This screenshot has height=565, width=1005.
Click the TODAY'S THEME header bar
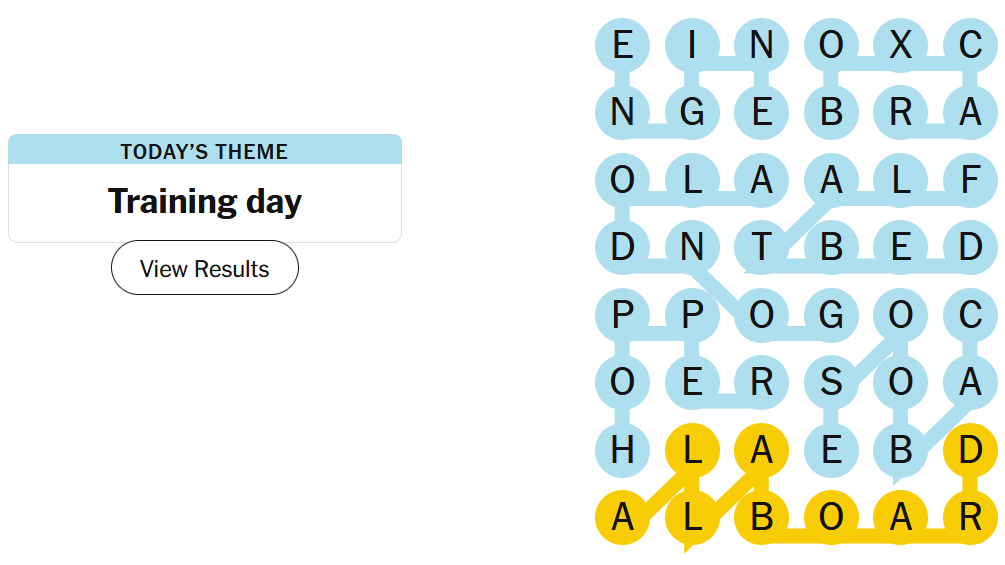[205, 151]
